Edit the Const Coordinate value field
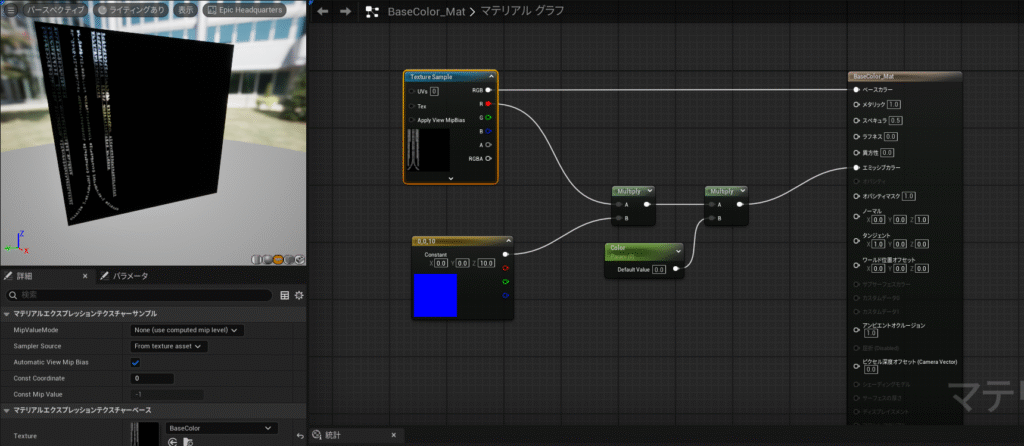 [x=152, y=379]
